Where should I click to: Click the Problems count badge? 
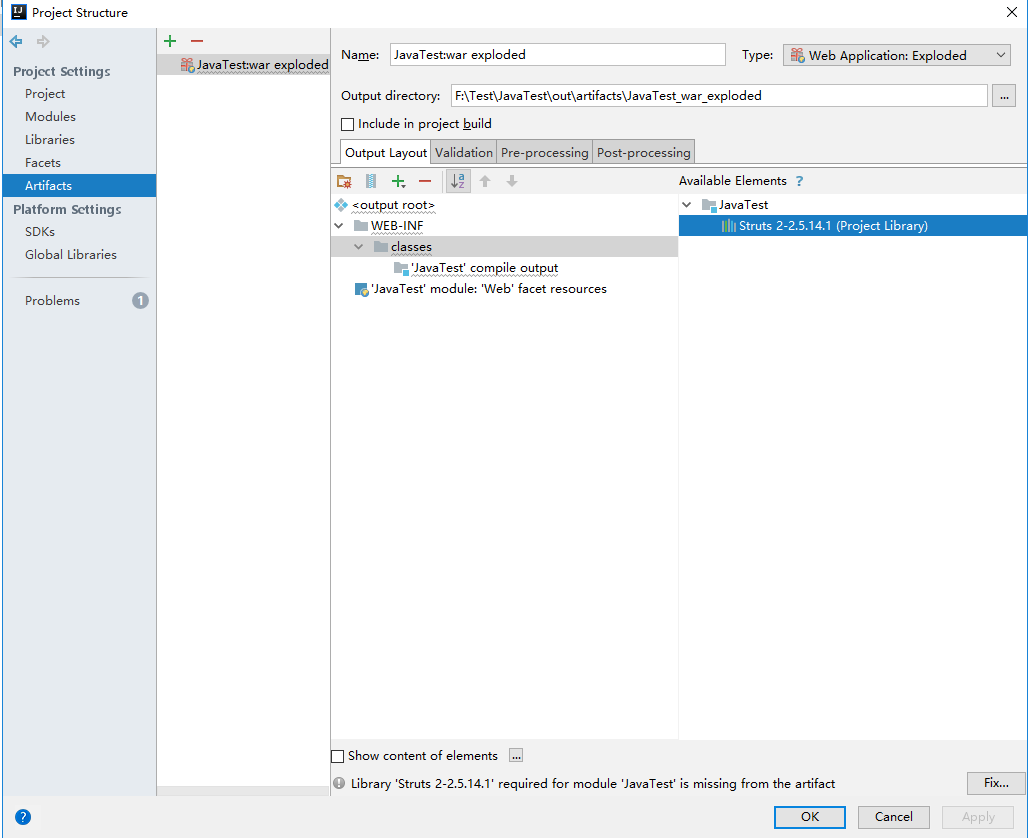[x=140, y=300]
